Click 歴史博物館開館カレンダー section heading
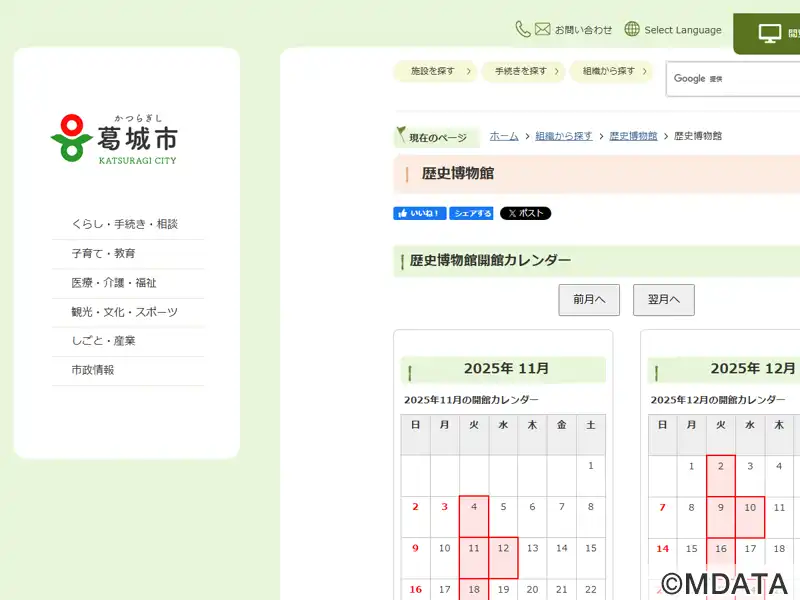Screen dimensions: 800x600 [490, 261]
